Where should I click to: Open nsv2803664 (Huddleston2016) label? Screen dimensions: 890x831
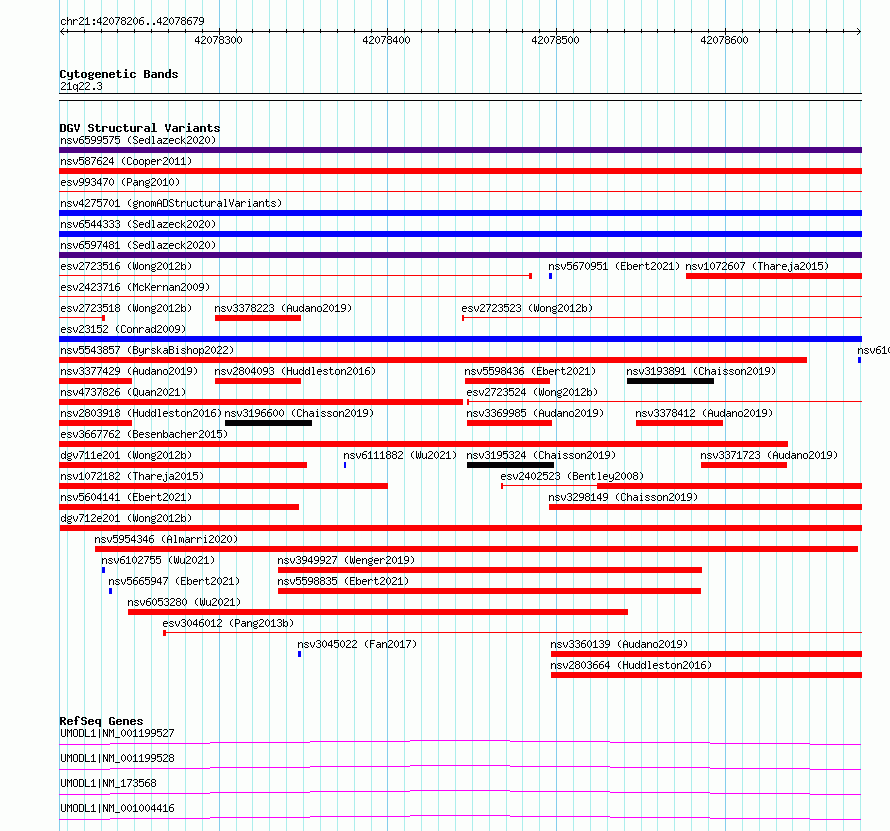tap(631, 665)
